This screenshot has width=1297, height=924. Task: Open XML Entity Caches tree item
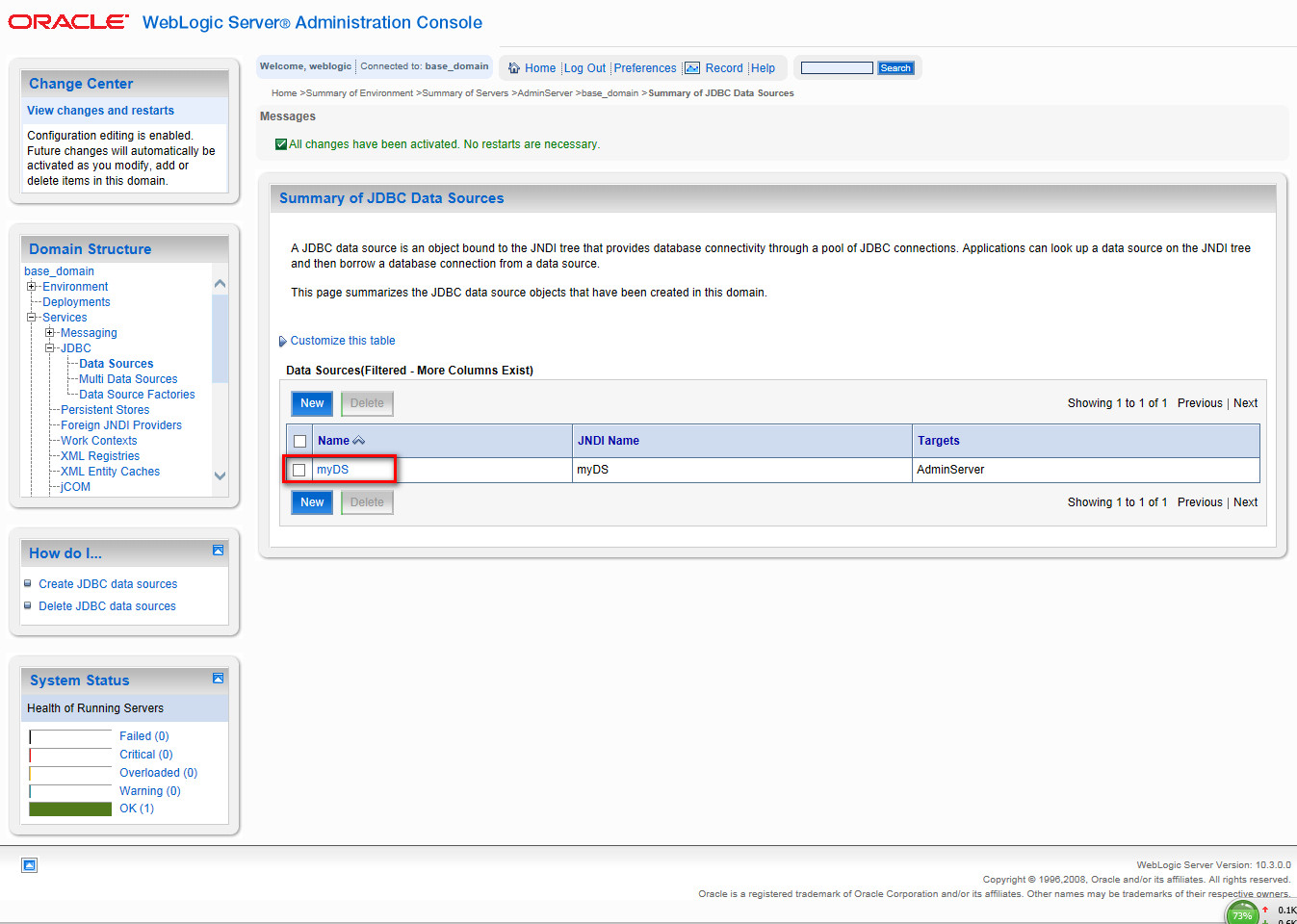(111, 472)
